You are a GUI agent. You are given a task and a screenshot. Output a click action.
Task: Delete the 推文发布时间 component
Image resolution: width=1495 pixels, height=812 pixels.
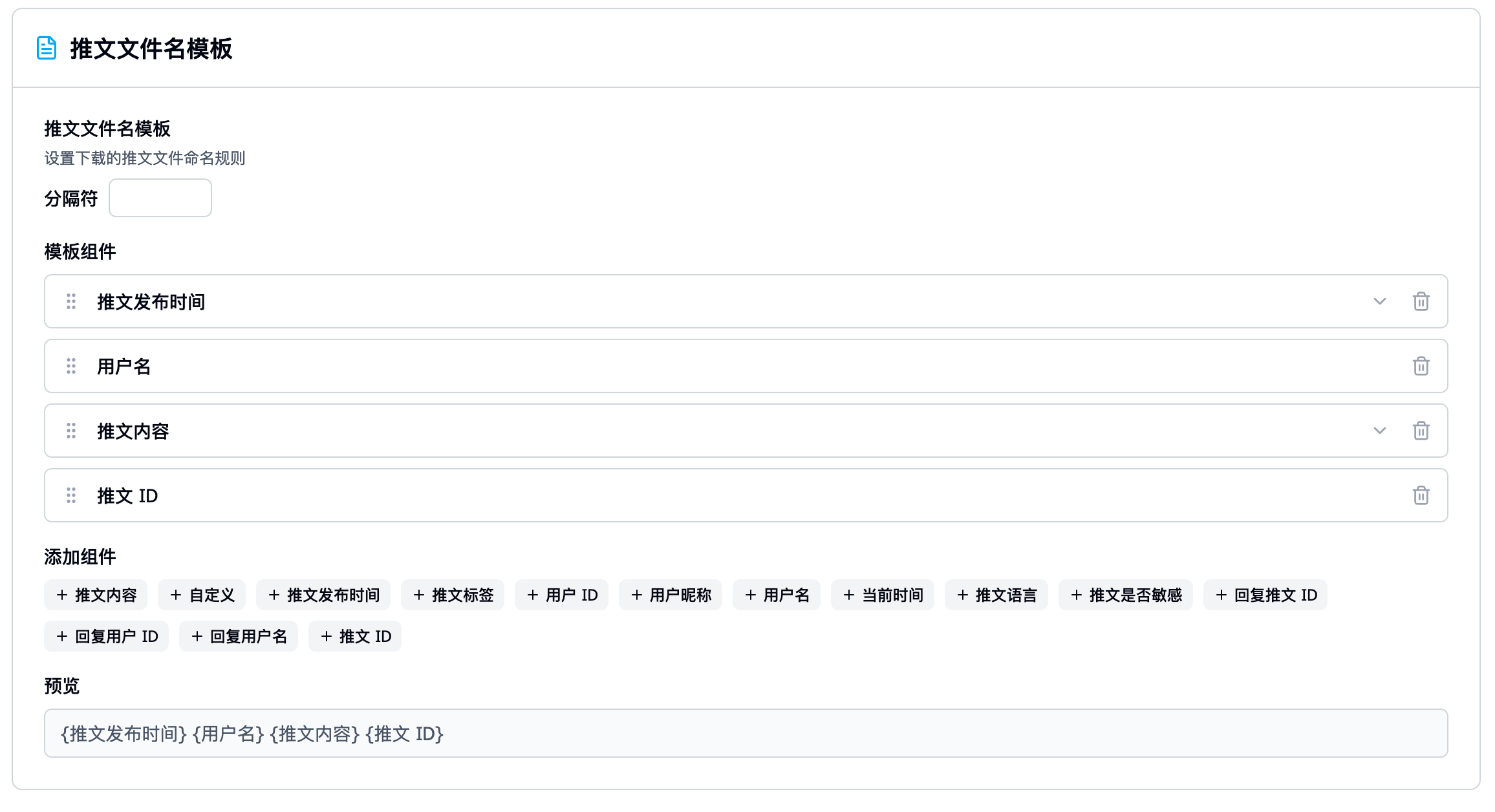click(1421, 301)
